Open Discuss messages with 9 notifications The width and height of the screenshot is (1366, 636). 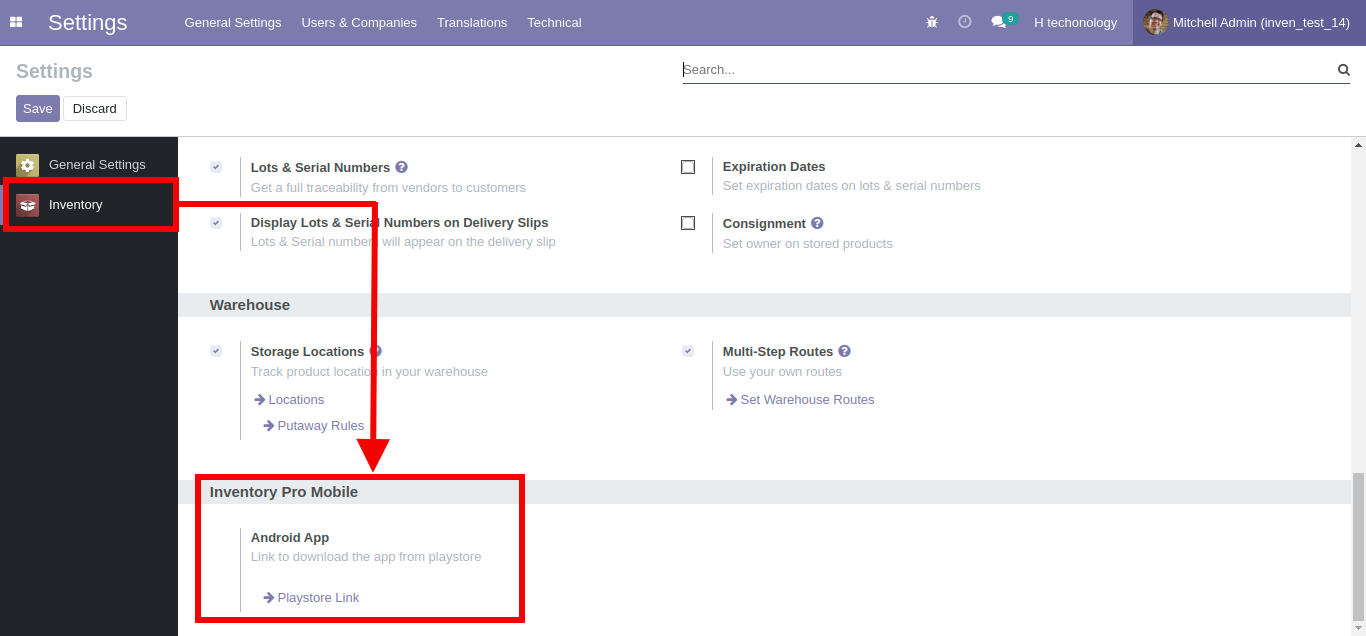tap(997, 22)
